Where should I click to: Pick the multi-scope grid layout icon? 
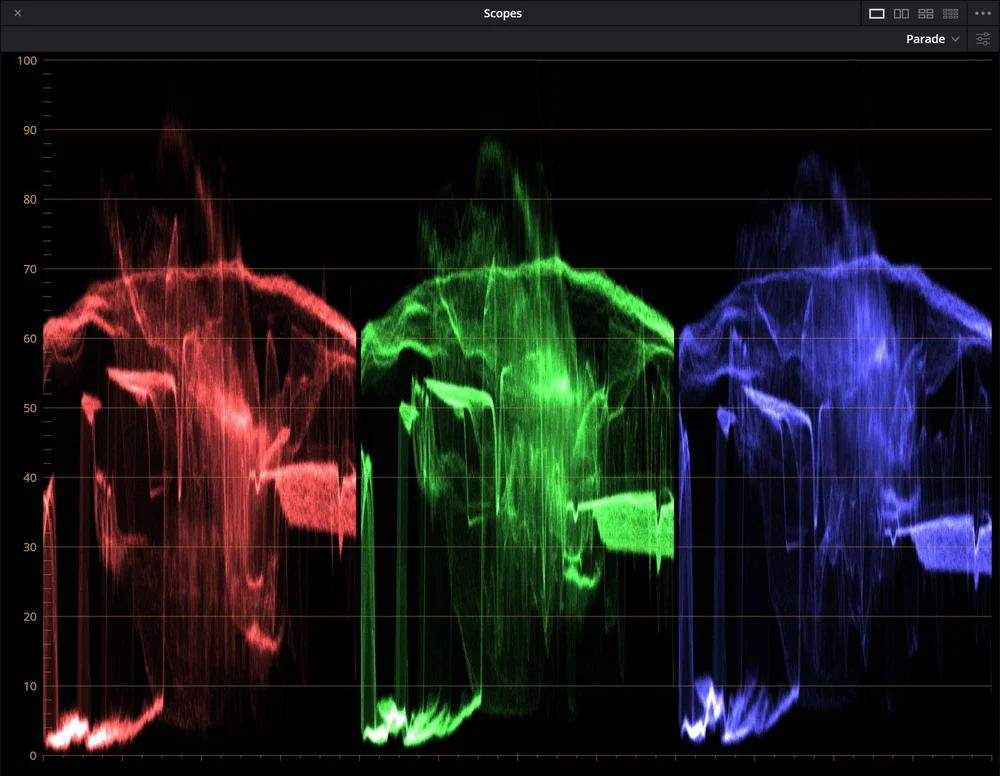pyautogui.click(x=949, y=13)
